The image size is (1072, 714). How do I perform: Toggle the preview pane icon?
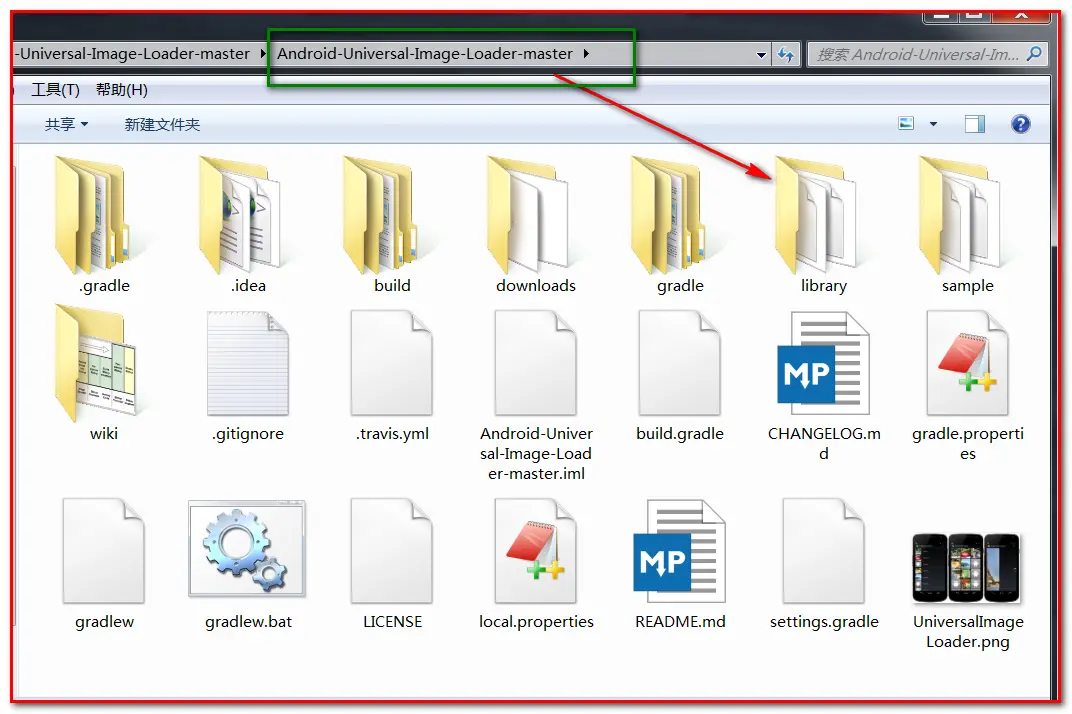pyautogui.click(x=975, y=124)
